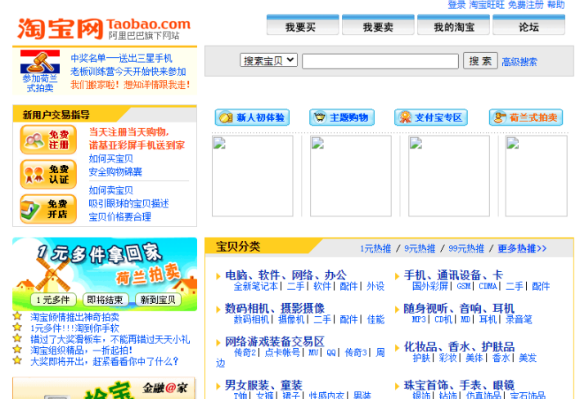Open 国外彩屏 subcategory link
The width and height of the screenshot is (577, 399).
click(x=430, y=286)
